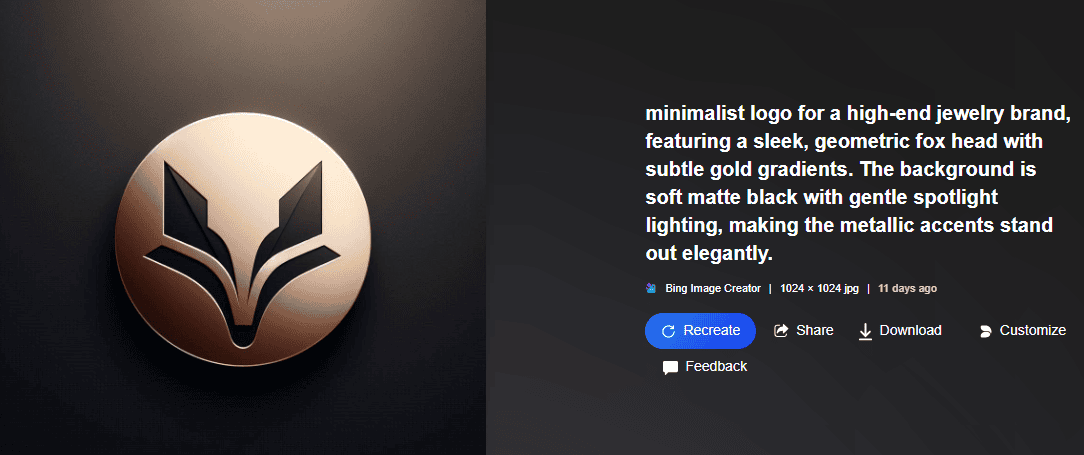1084x455 pixels.
Task: Click the Bing Image Creator logo icon
Action: (651, 288)
